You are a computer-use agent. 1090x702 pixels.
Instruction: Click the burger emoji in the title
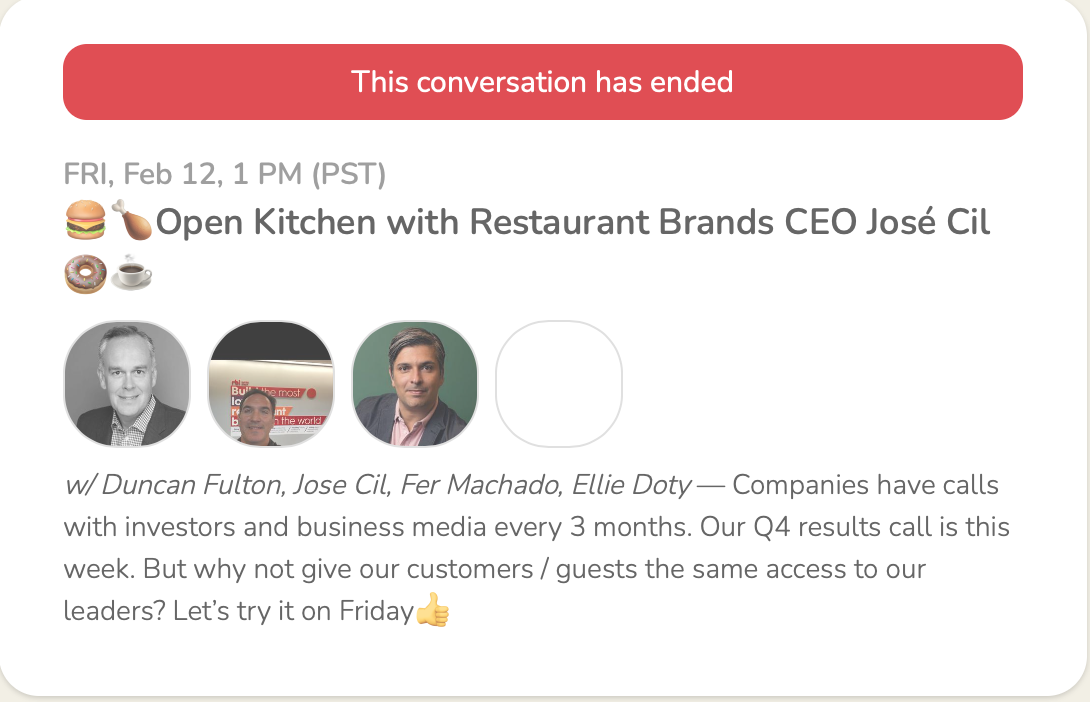click(x=85, y=222)
